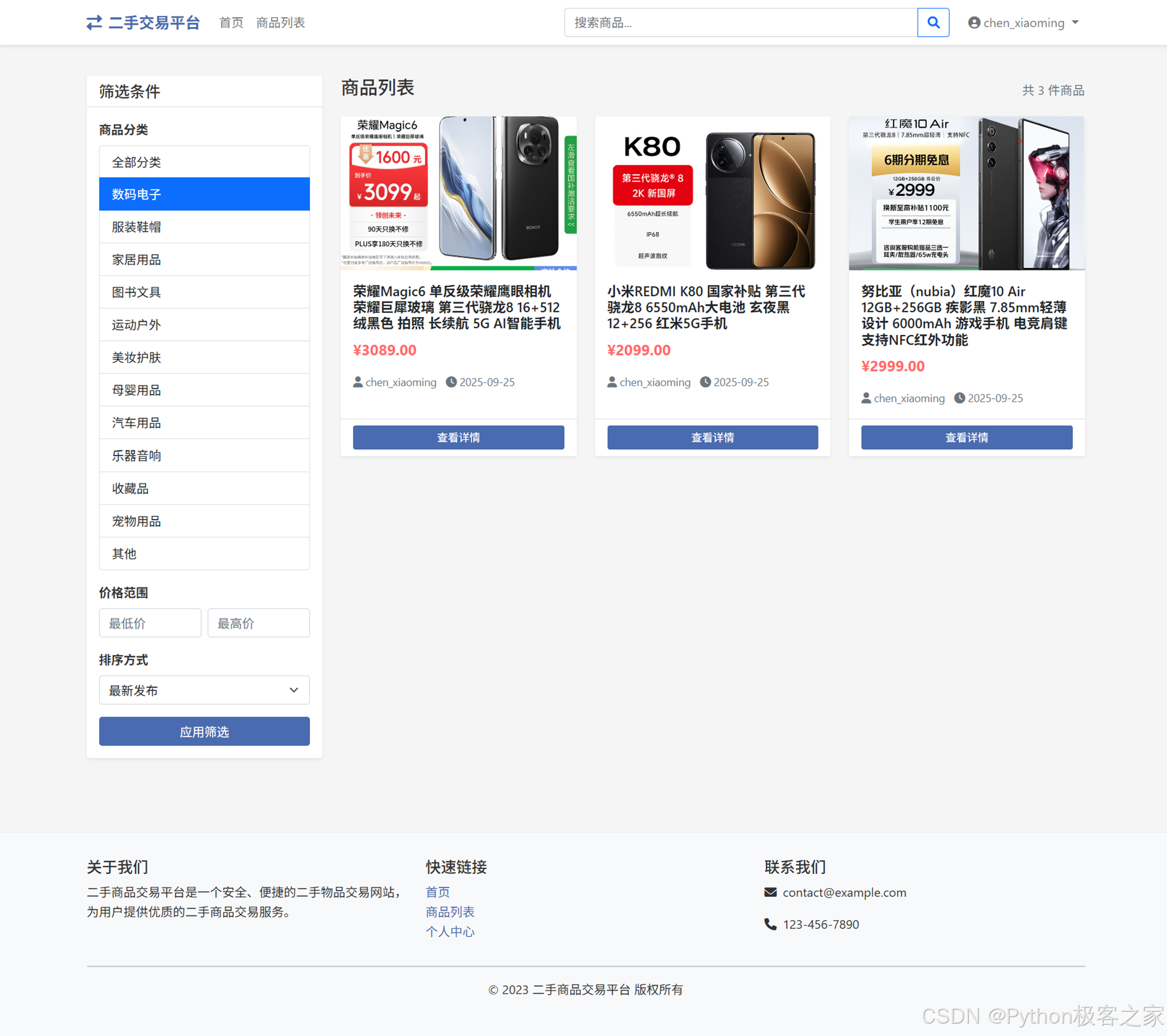
Task: Click clock icon on REDMI K80 card
Action: [x=705, y=382]
